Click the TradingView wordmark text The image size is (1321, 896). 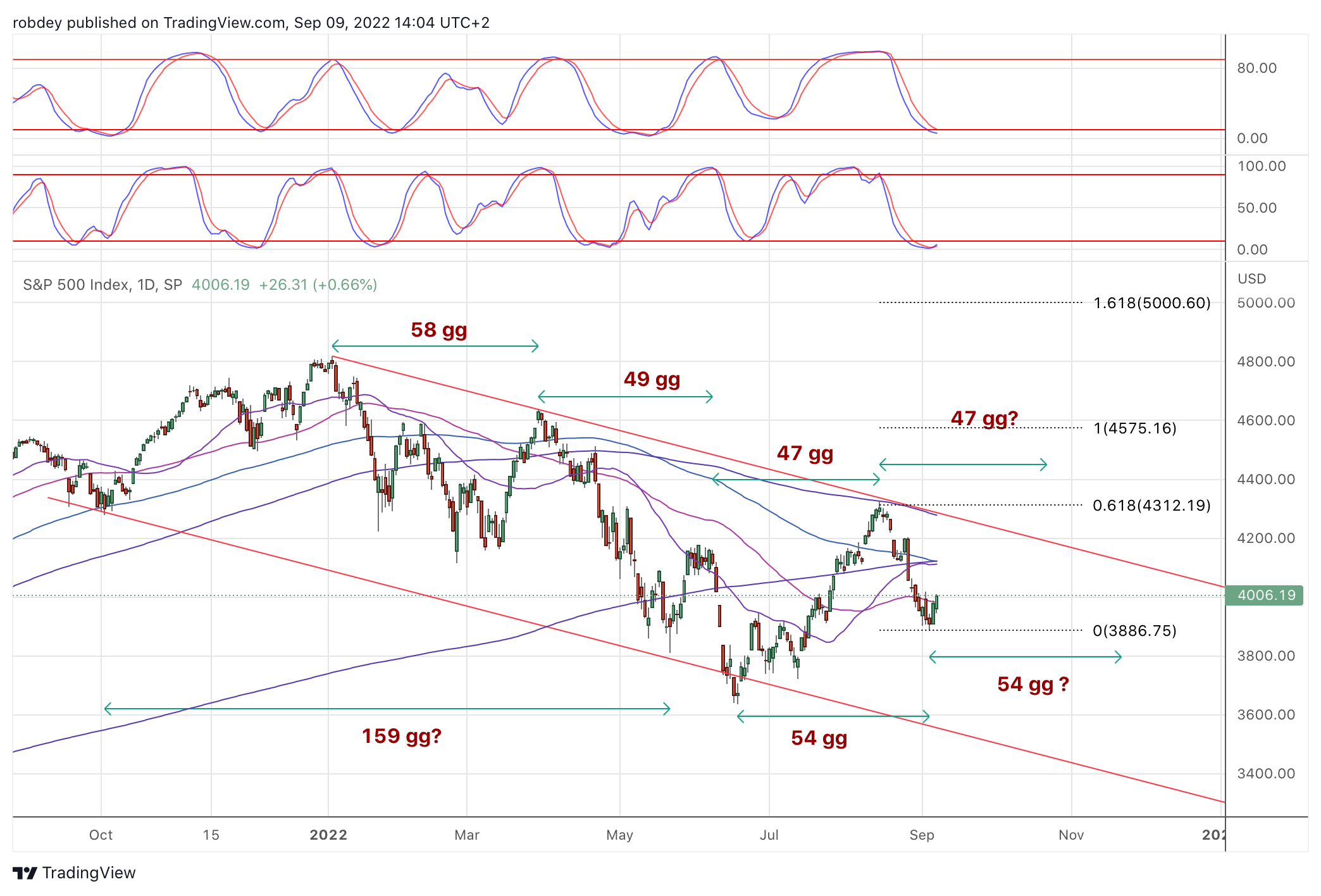tap(89, 873)
